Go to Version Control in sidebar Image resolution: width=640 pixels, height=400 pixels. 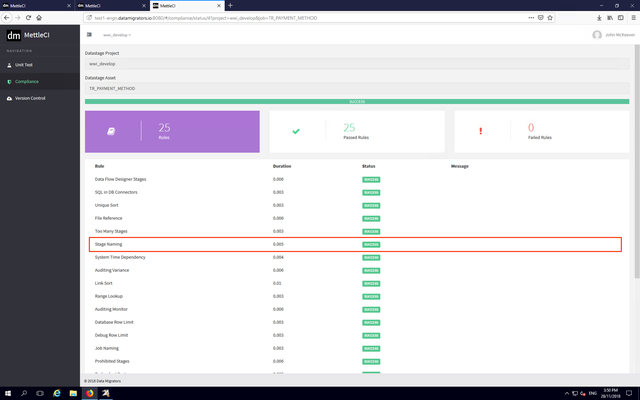[30, 98]
